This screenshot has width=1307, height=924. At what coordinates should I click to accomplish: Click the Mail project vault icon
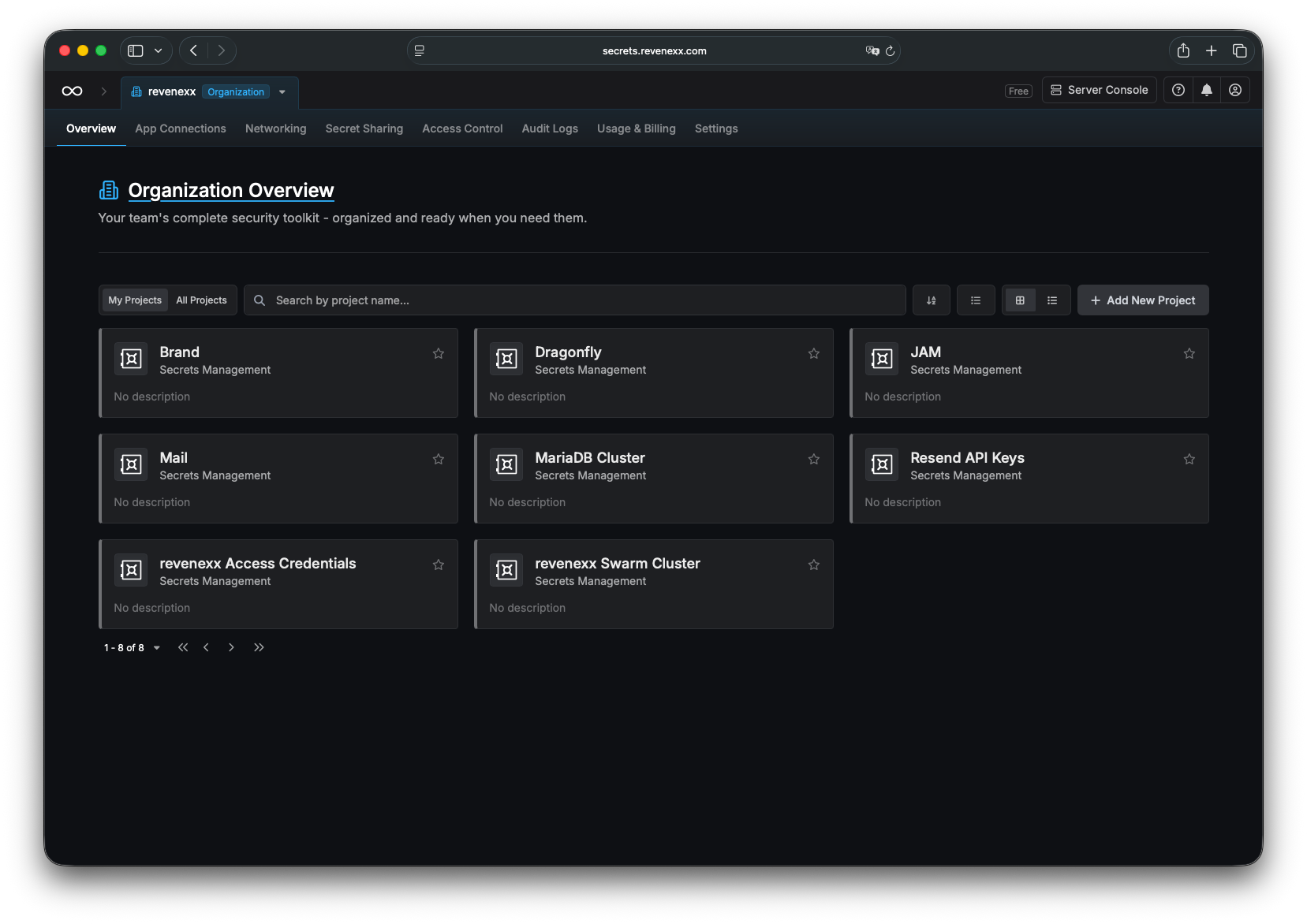pyautogui.click(x=131, y=464)
